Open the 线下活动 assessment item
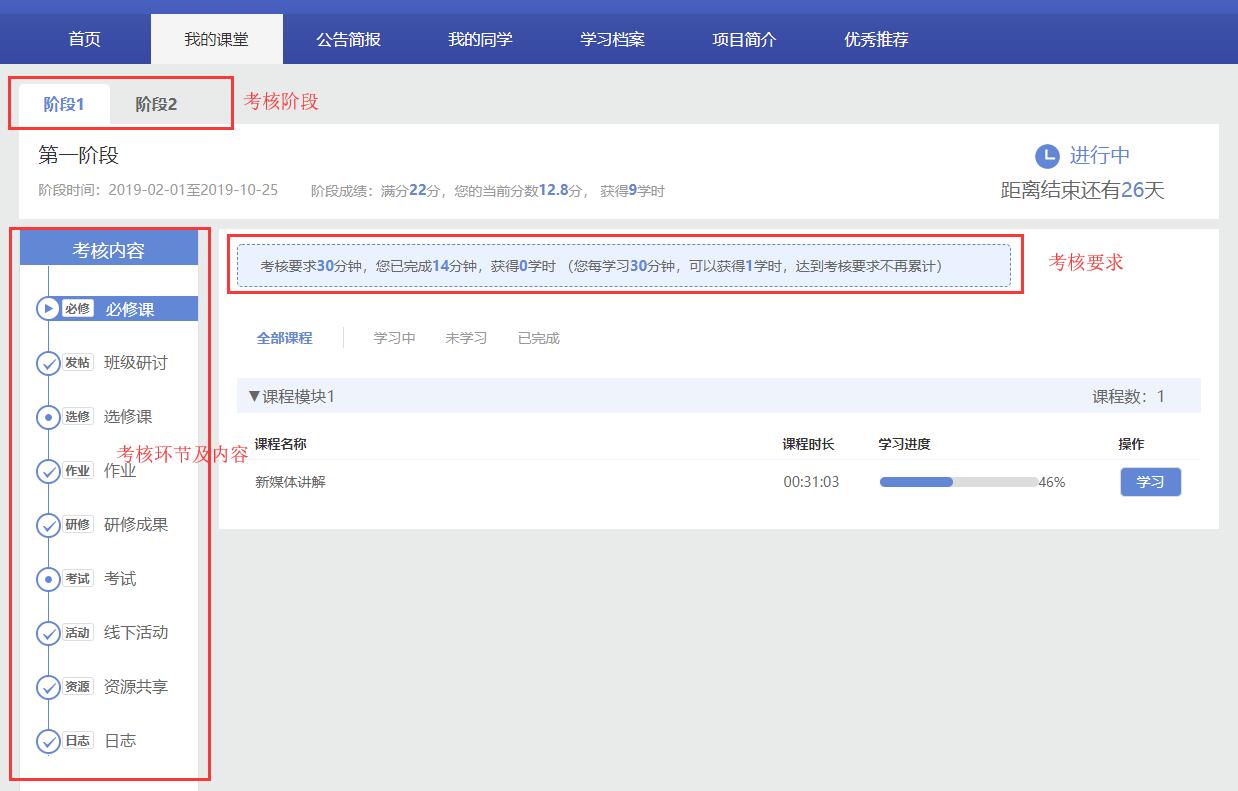Viewport: 1238px width, 791px height. point(136,633)
